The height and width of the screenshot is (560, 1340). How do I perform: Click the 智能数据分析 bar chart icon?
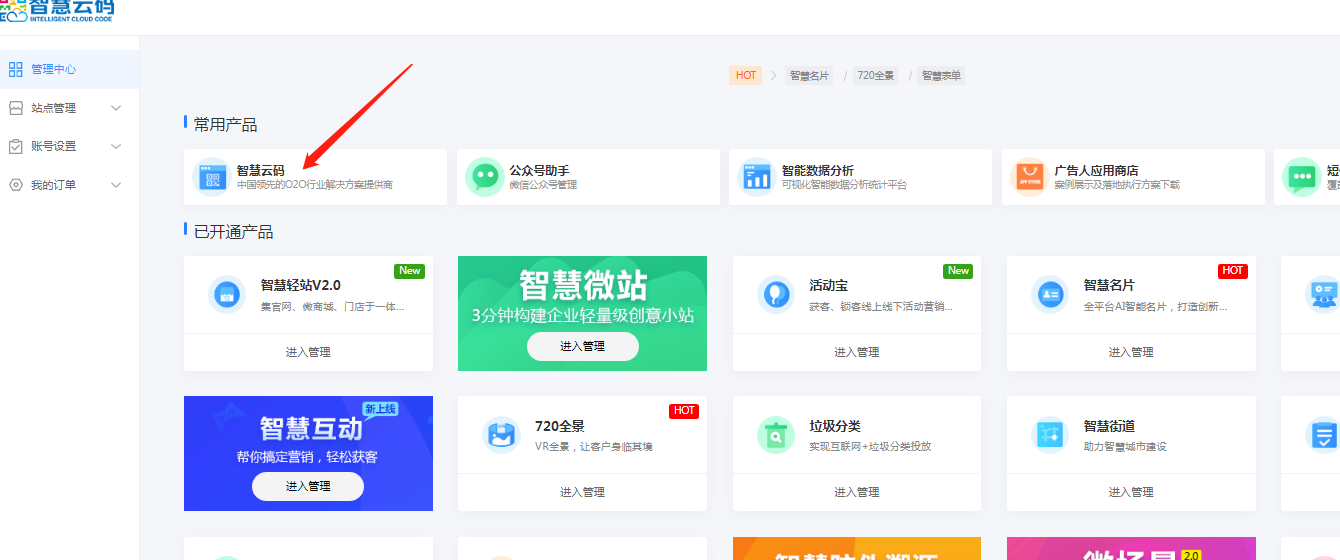(756, 178)
